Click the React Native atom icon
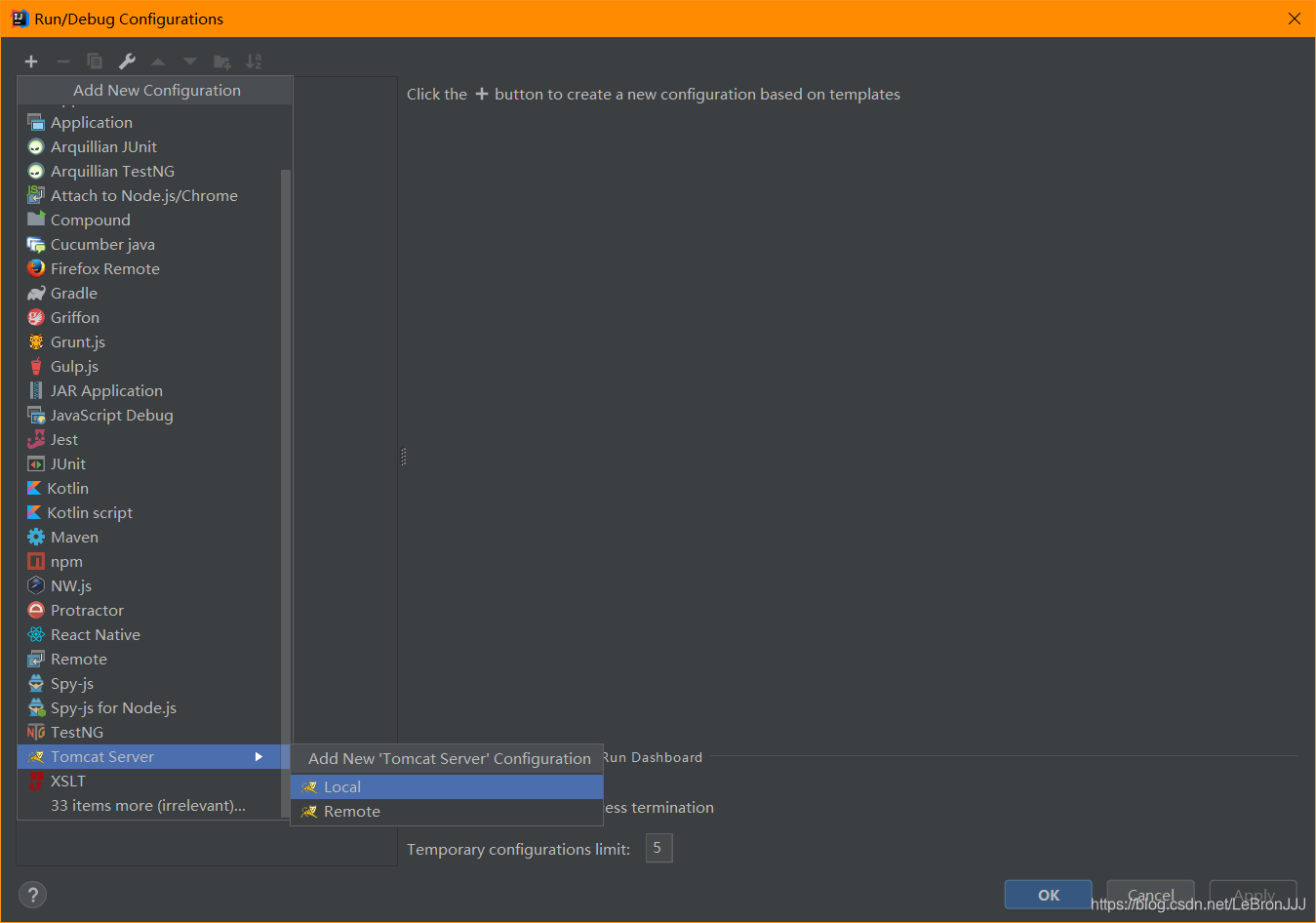This screenshot has height=923, width=1316. (36, 634)
